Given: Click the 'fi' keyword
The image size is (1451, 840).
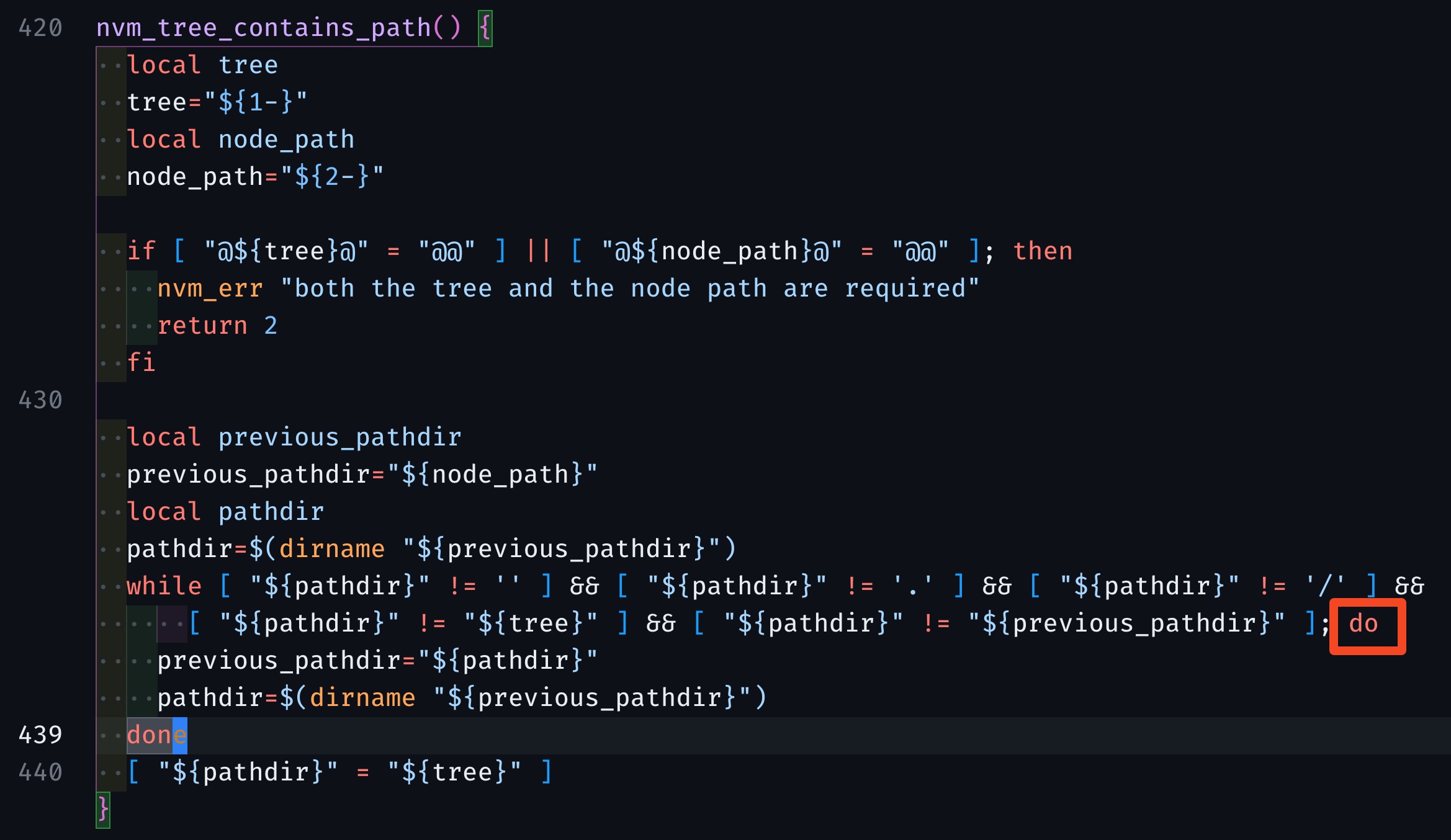Looking at the screenshot, I should [x=141, y=363].
